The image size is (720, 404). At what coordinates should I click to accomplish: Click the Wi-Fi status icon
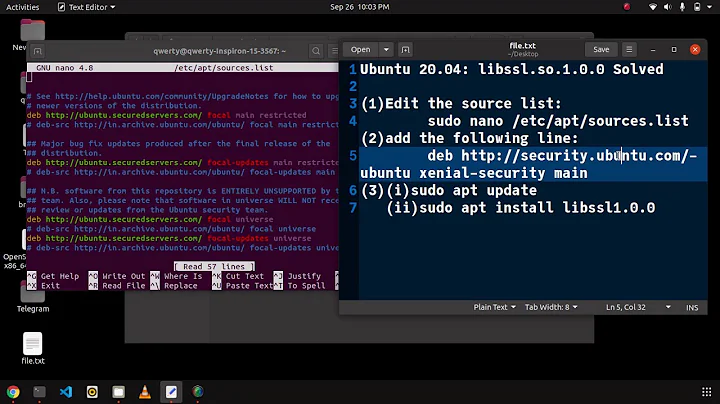(652, 7)
